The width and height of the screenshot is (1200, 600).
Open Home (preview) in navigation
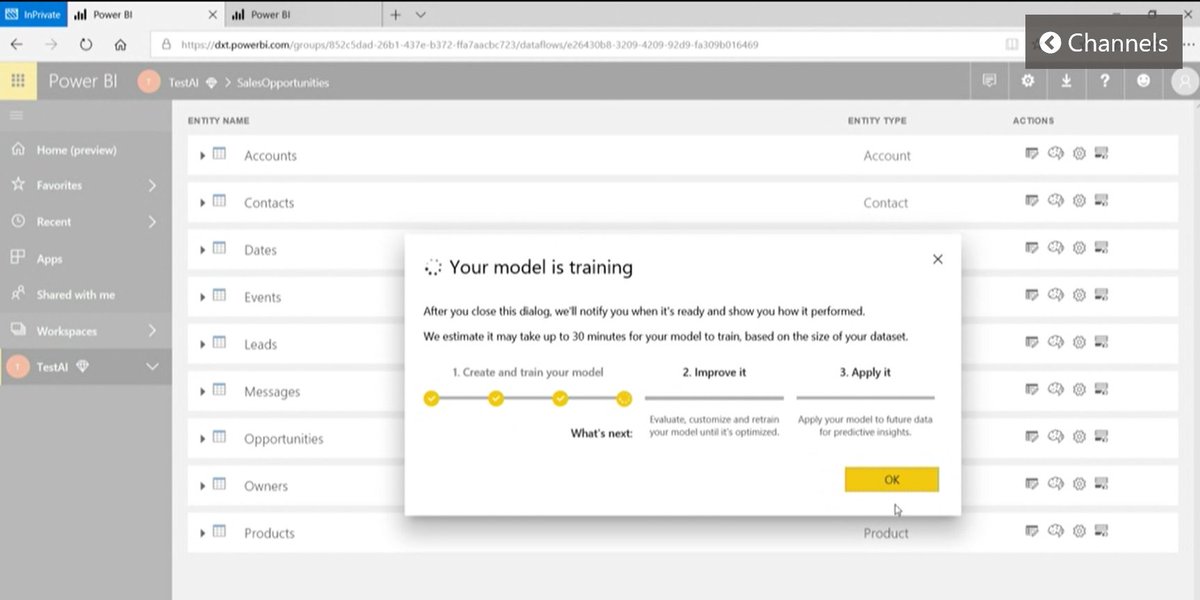(77, 150)
